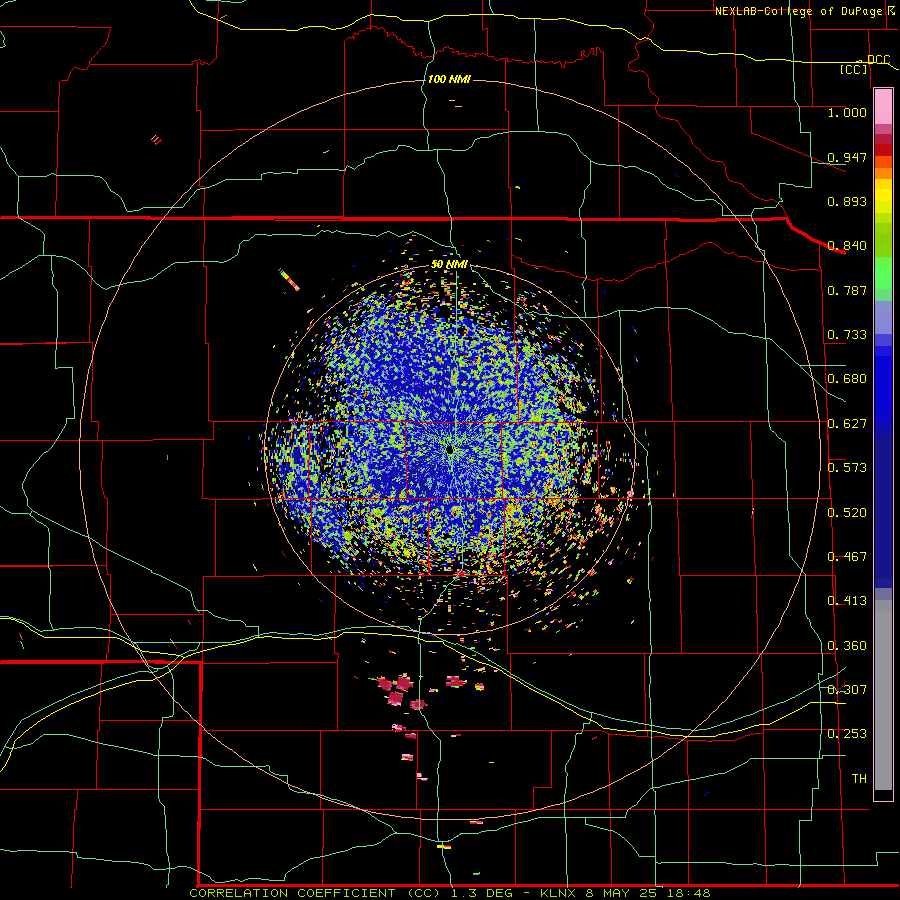This screenshot has height=900, width=900.
Task: Click the TH label near the scale bottom
Action: [859, 779]
